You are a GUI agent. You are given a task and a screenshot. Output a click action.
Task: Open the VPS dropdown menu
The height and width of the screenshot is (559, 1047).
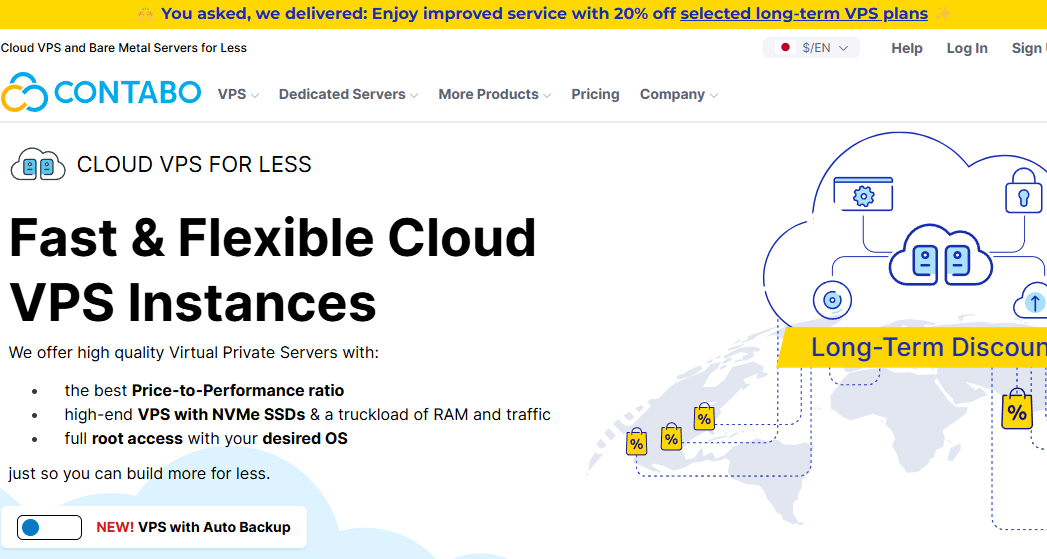click(x=238, y=94)
